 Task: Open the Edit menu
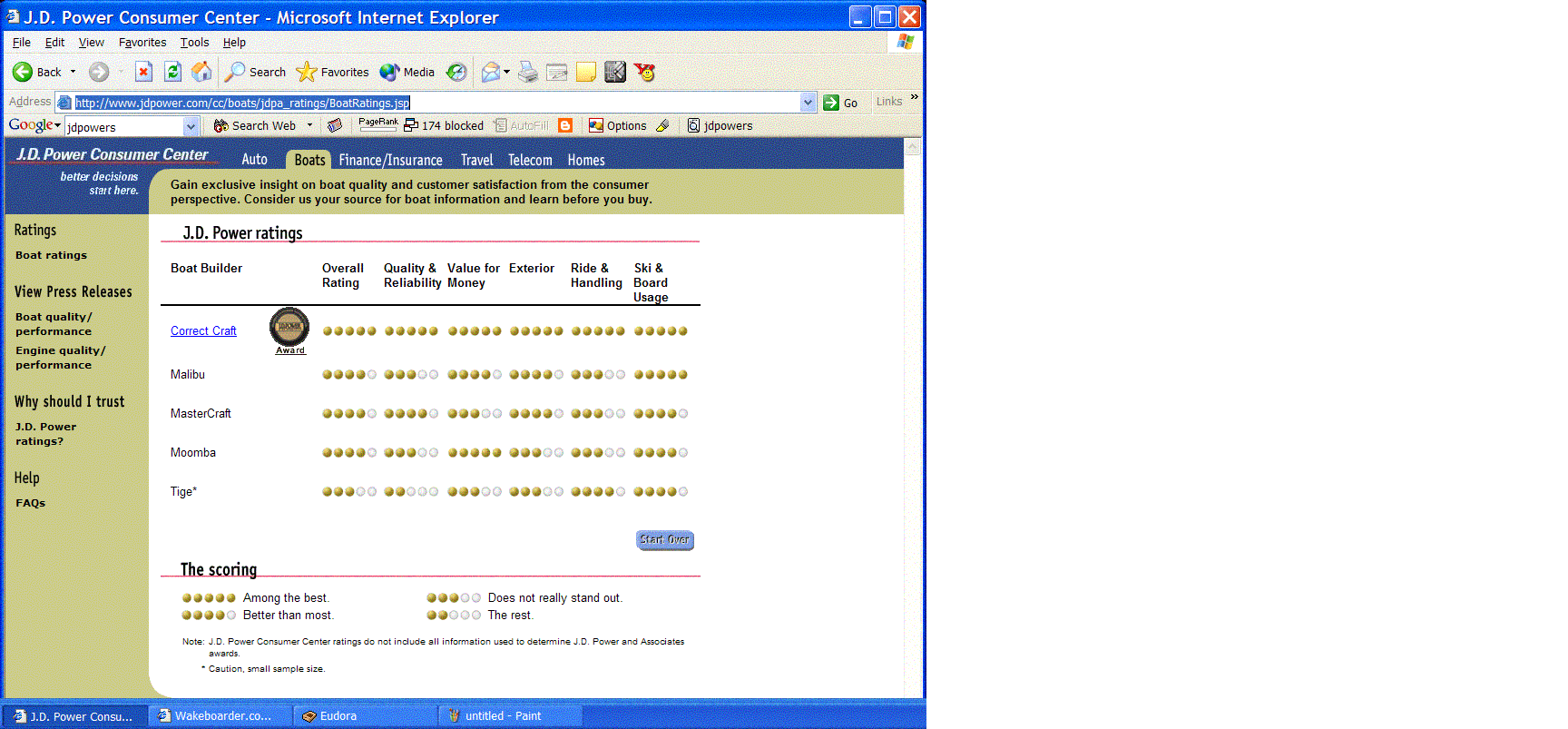(54, 42)
